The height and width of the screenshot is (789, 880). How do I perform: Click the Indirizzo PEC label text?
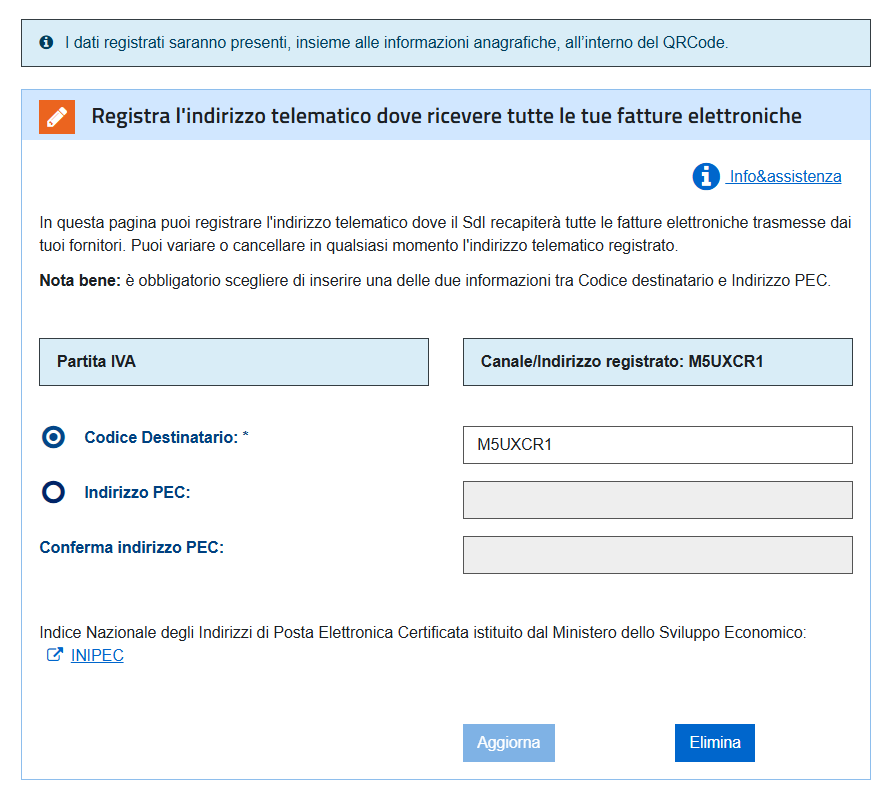[x=137, y=492]
